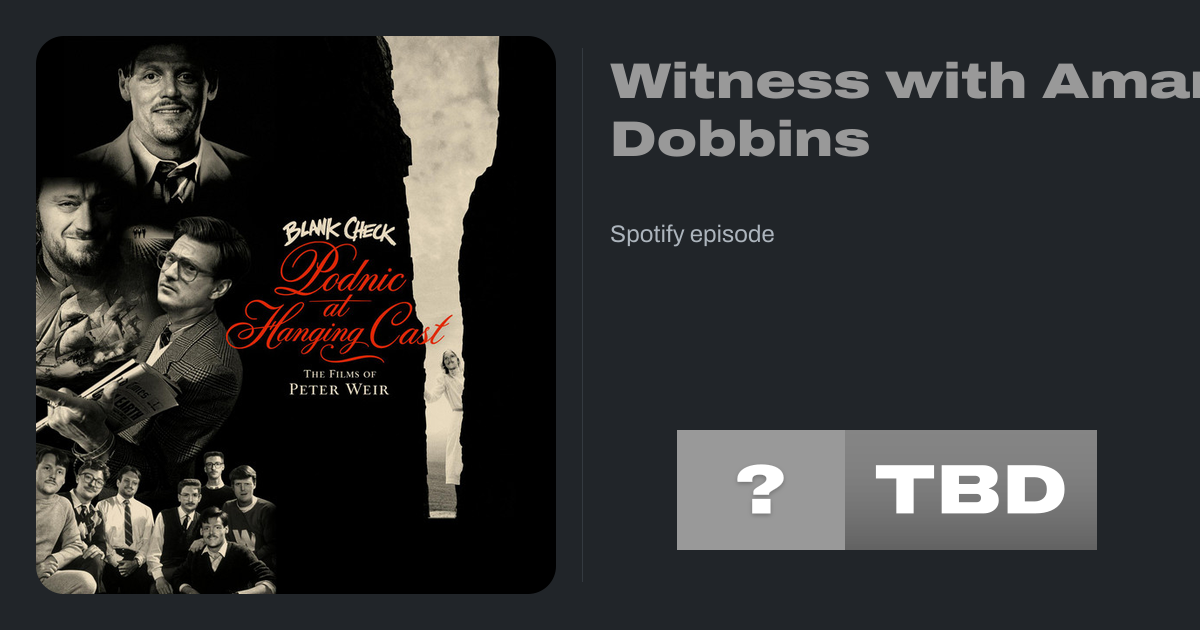Click the rock crevice opening on cover
This screenshot has width=1200, height=630.
440,275
